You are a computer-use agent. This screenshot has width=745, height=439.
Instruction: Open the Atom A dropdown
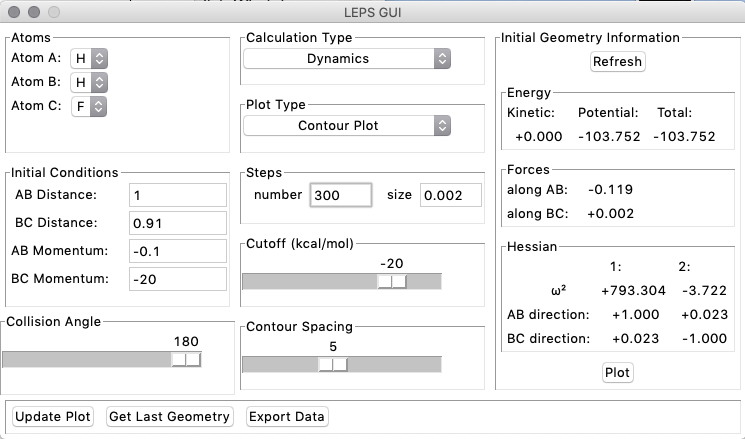(90, 58)
